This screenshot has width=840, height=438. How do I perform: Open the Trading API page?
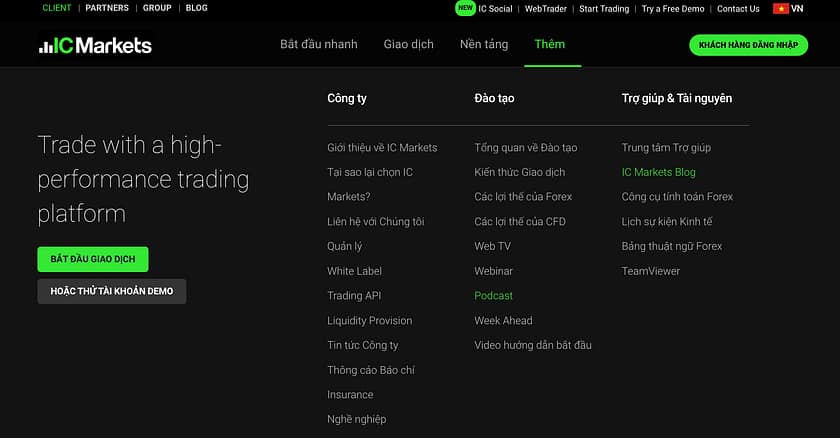click(x=354, y=296)
